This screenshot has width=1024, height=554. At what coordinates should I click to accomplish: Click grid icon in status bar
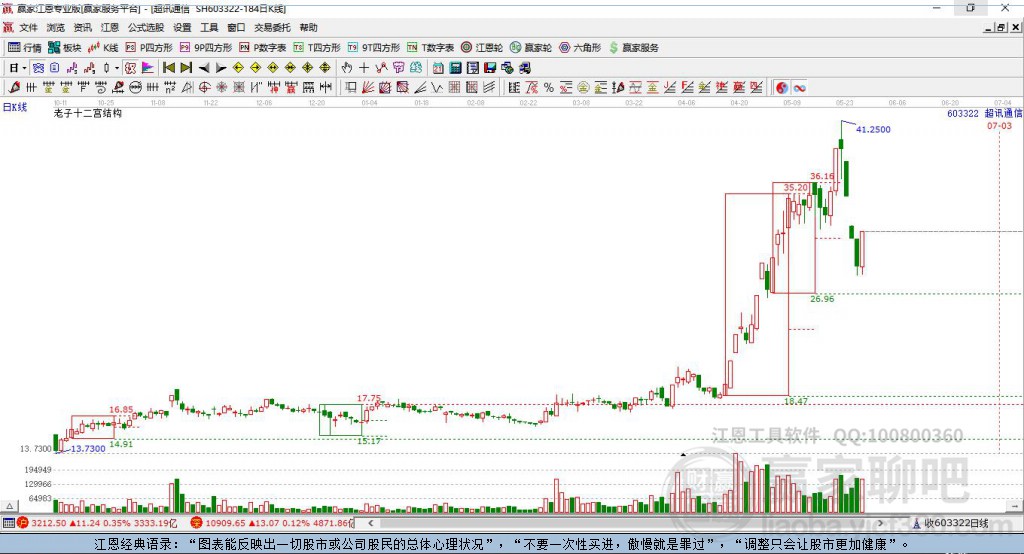click(x=8, y=523)
